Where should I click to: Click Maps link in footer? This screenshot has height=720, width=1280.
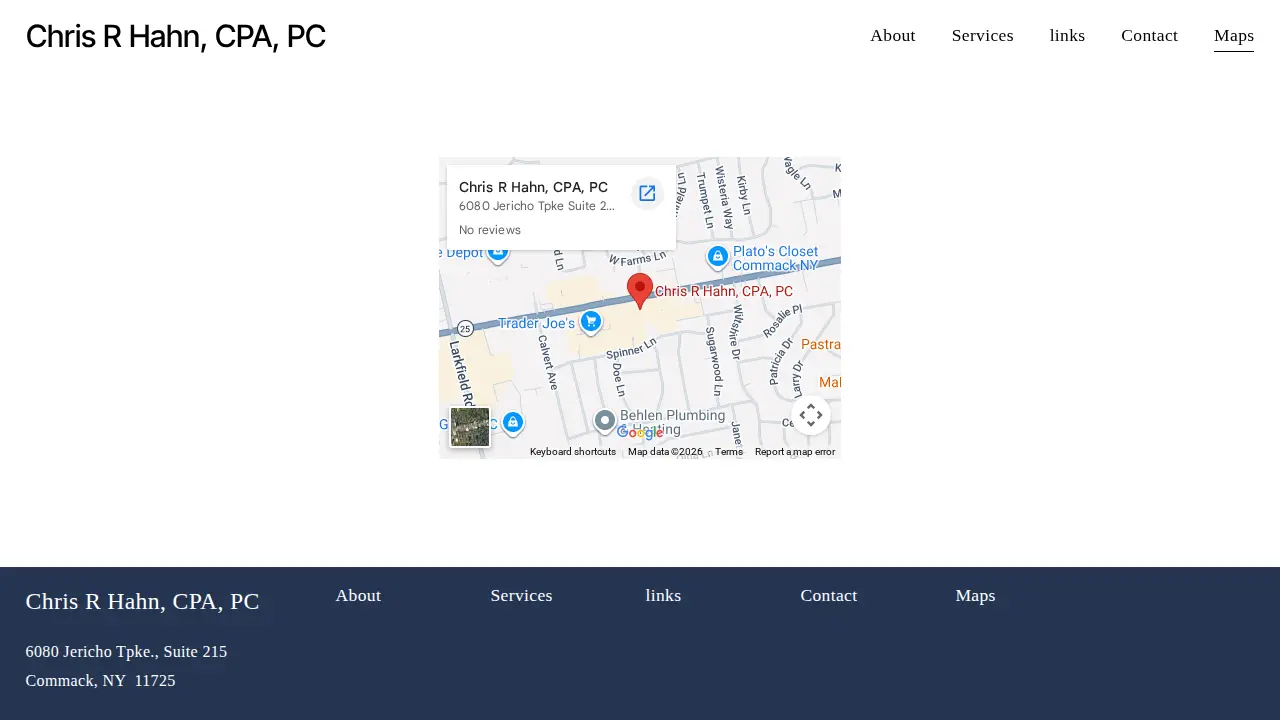(975, 596)
